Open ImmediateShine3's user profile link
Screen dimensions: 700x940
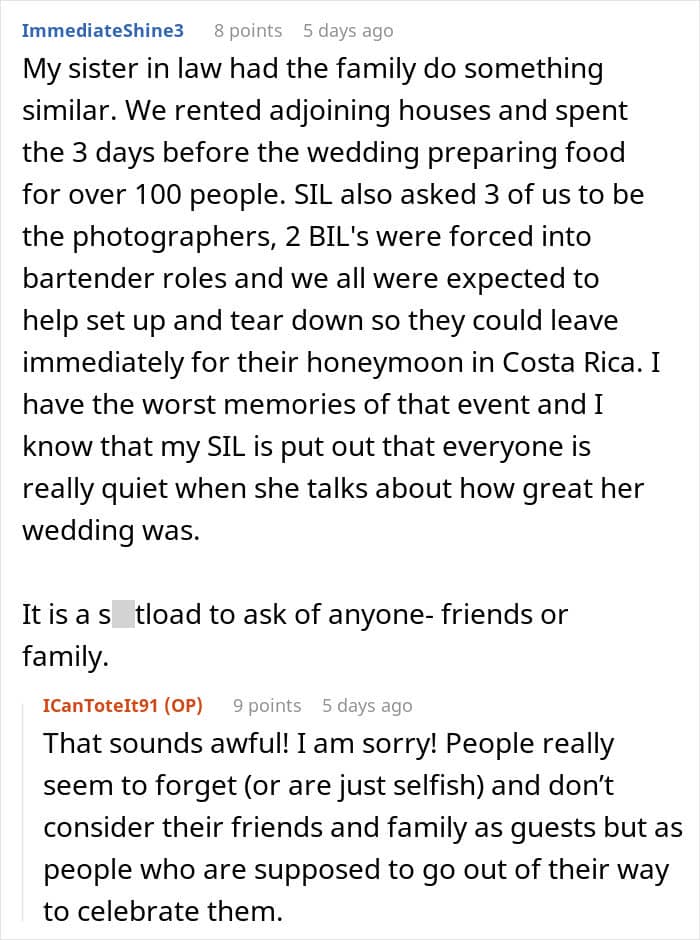point(102,30)
